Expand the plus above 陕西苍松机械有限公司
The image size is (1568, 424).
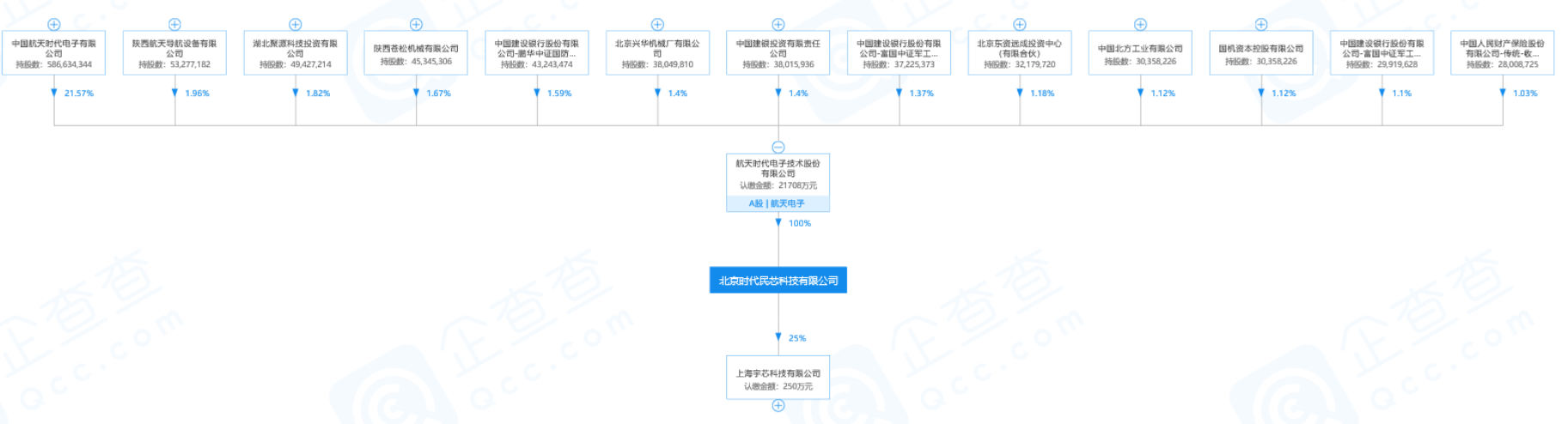(416, 25)
